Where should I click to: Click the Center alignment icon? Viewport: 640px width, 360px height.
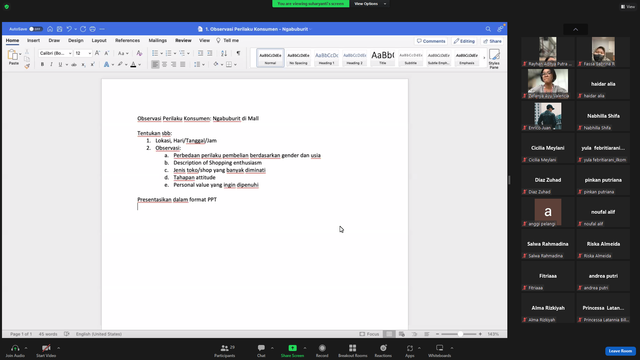click(164, 64)
